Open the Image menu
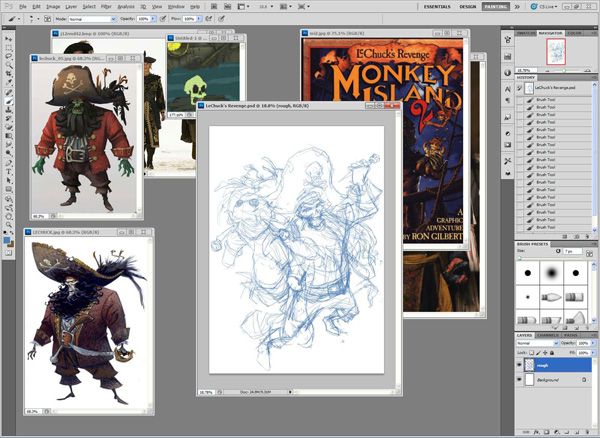The height and width of the screenshot is (438, 600). point(53,7)
